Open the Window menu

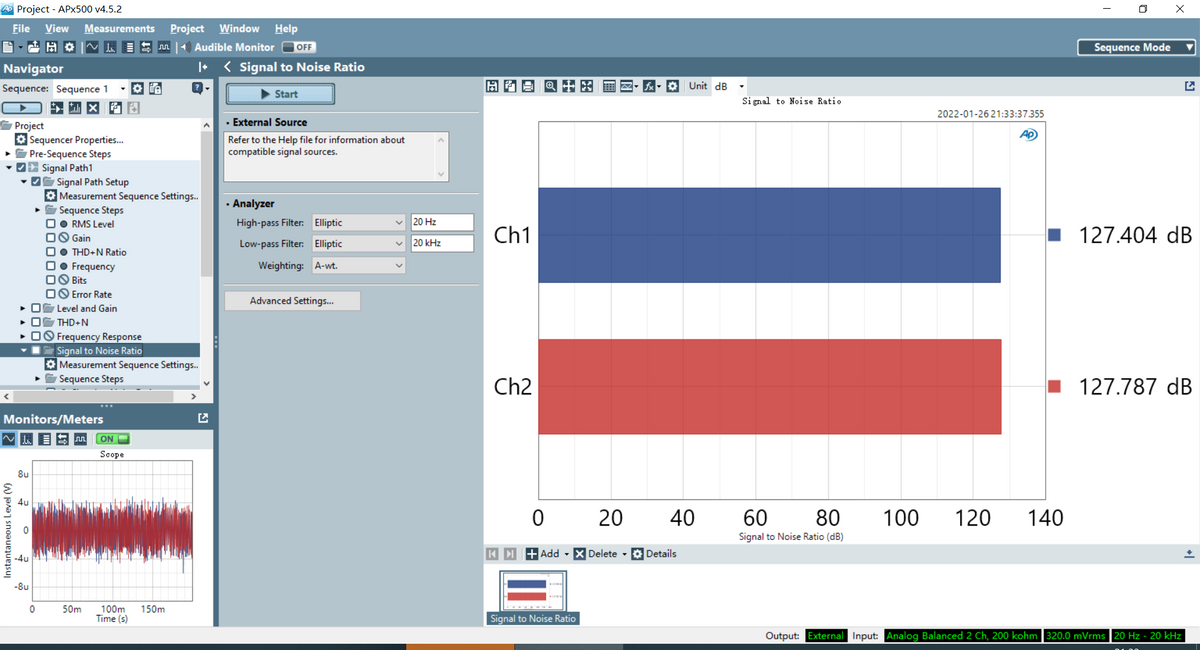tap(239, 28)
